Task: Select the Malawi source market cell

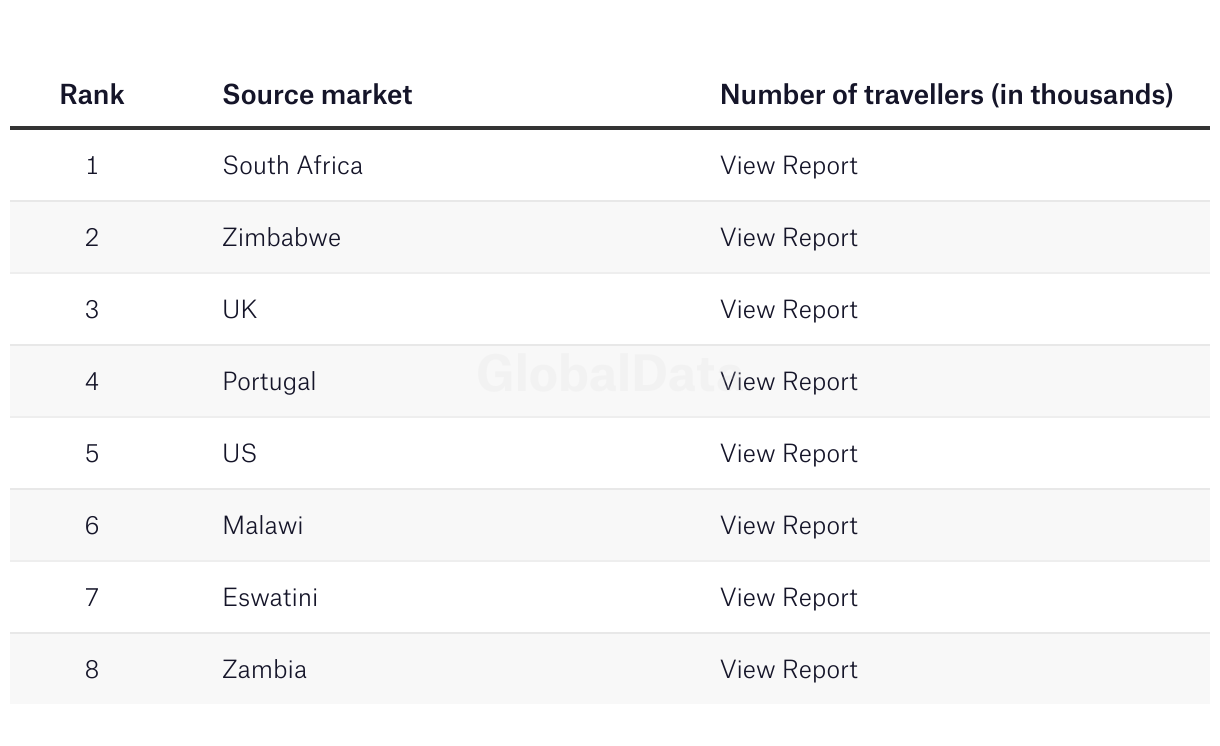Action: (262, 526)
